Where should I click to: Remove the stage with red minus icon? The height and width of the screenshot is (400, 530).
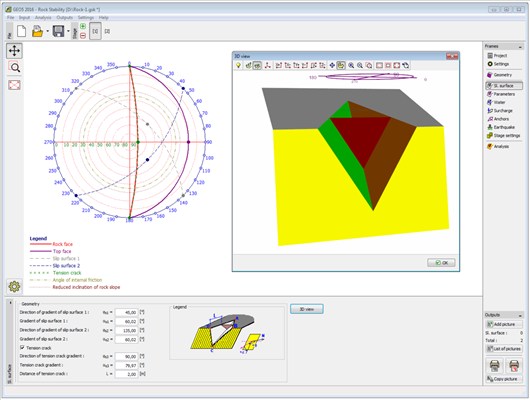pyautogui.click(x=83, y=35)
